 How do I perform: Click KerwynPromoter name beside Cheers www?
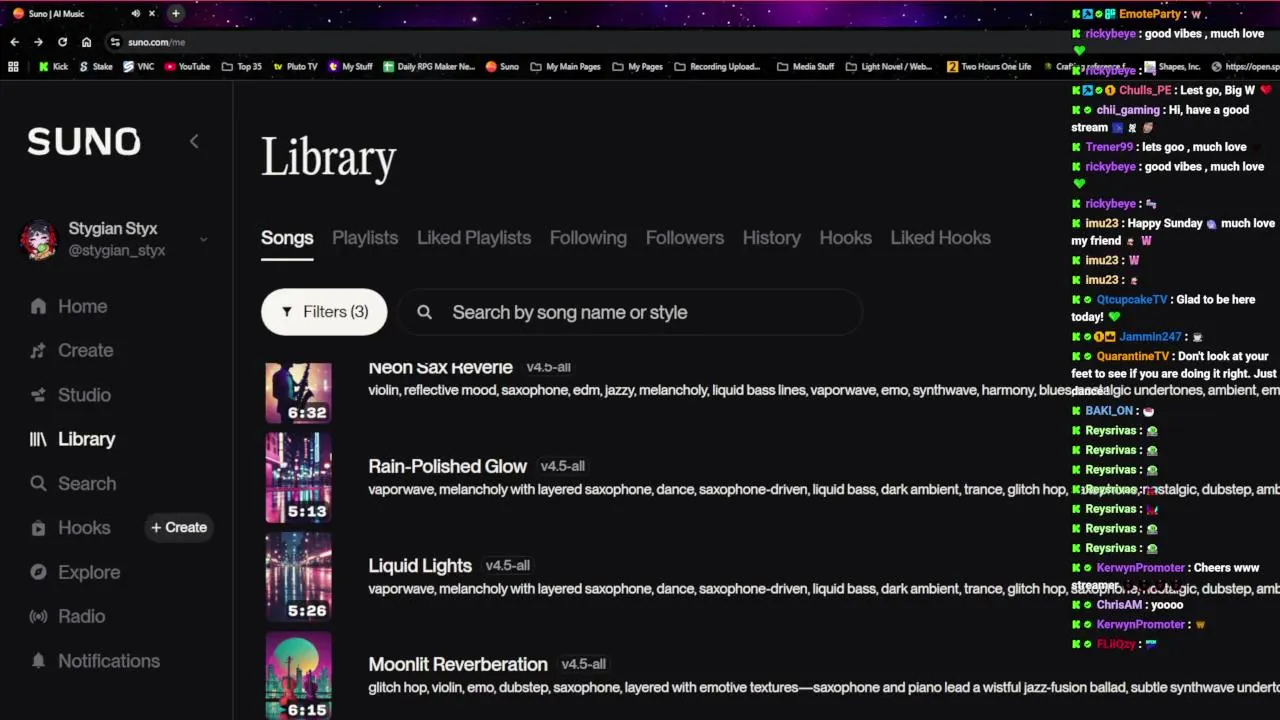point(1140,568)
